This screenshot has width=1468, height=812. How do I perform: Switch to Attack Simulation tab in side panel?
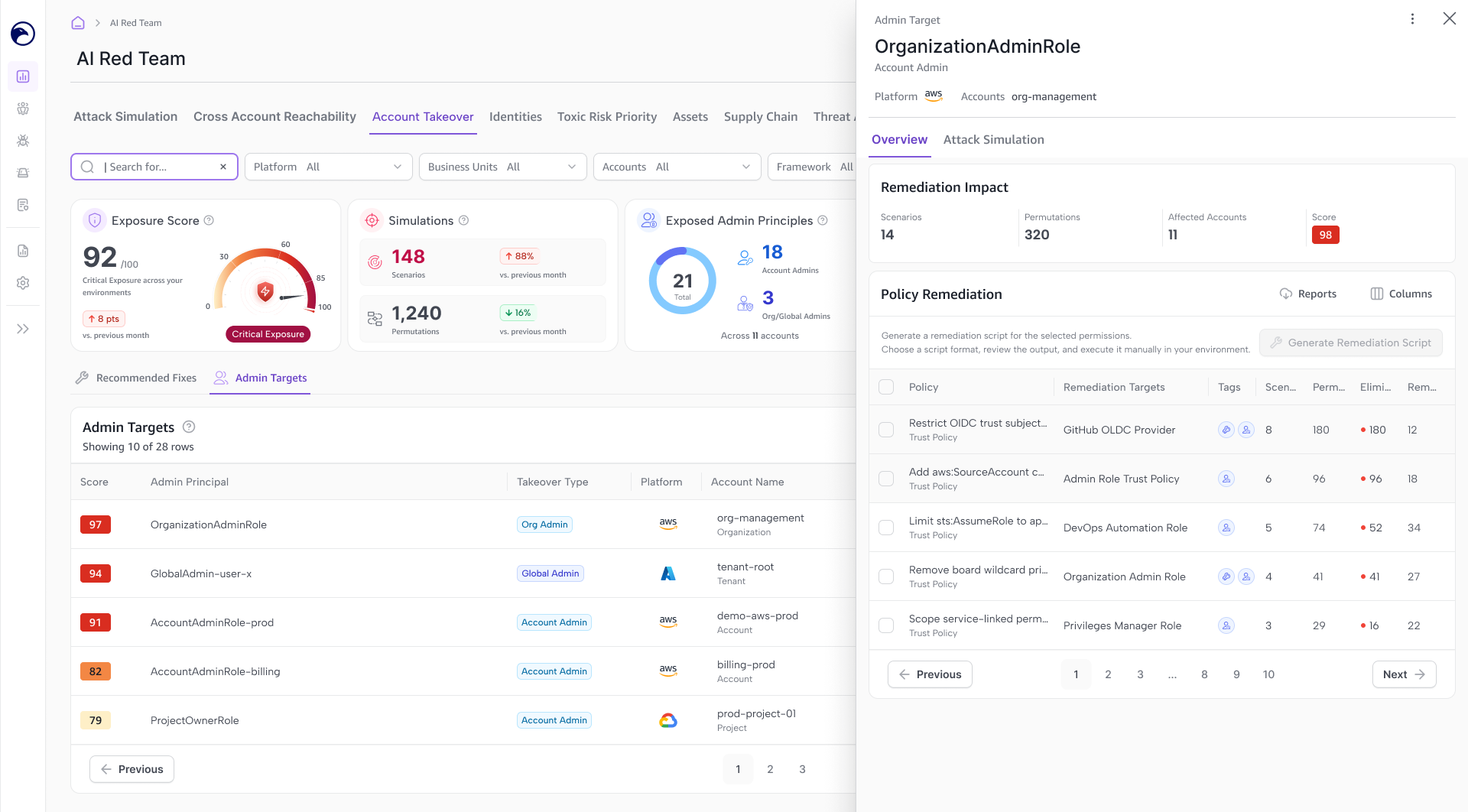[x=993, y=140]
